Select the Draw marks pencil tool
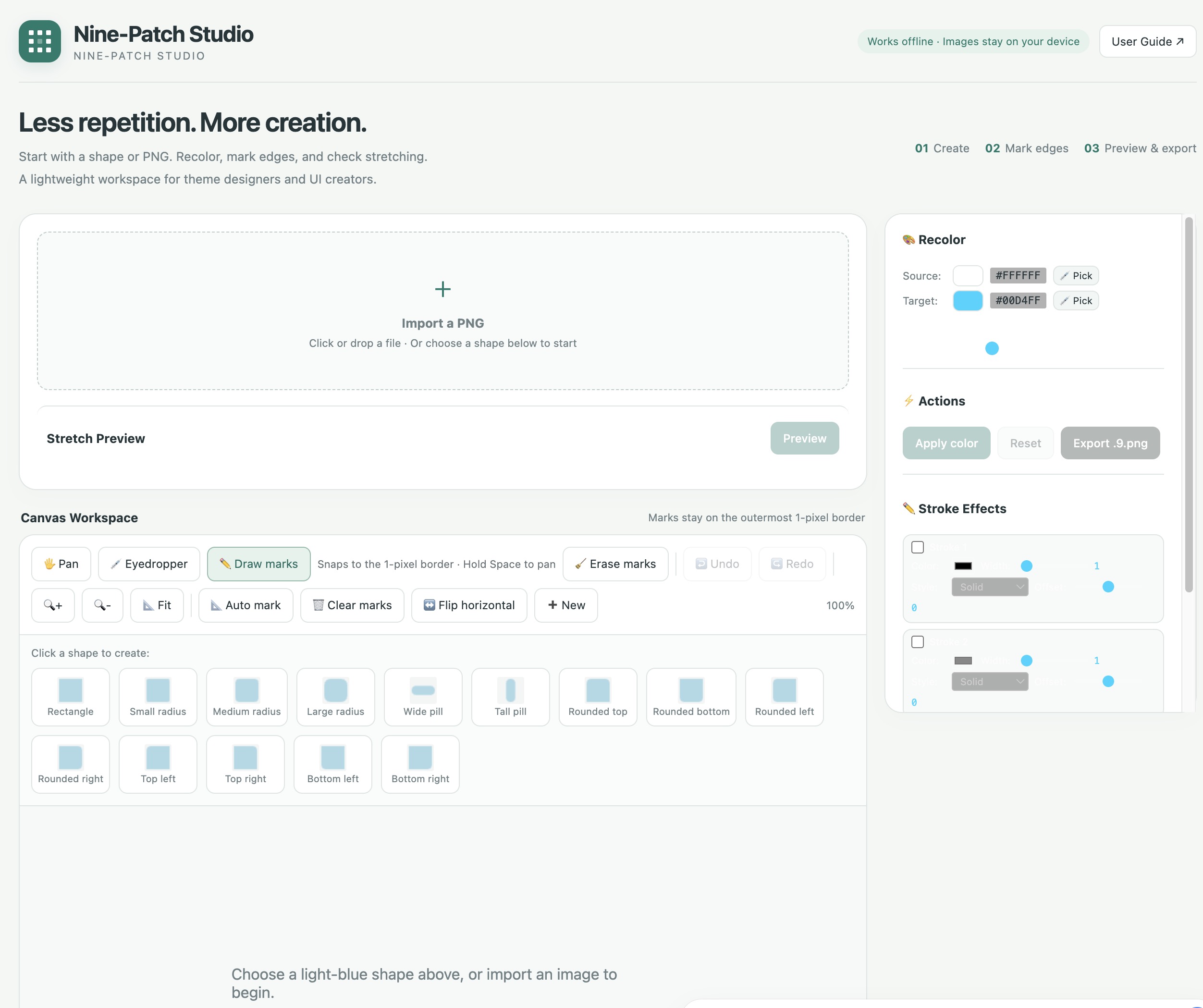This screenshot has height=1008, width=1203. 259,564
